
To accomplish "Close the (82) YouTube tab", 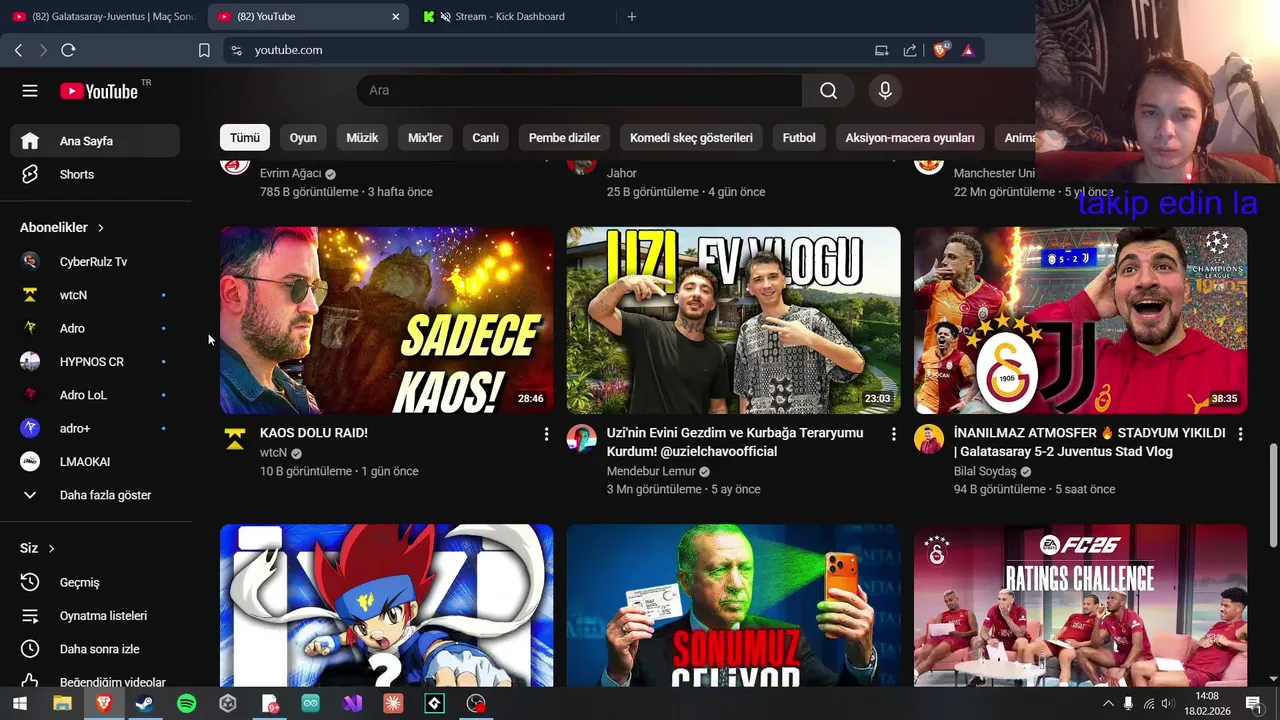I will 395,17.
